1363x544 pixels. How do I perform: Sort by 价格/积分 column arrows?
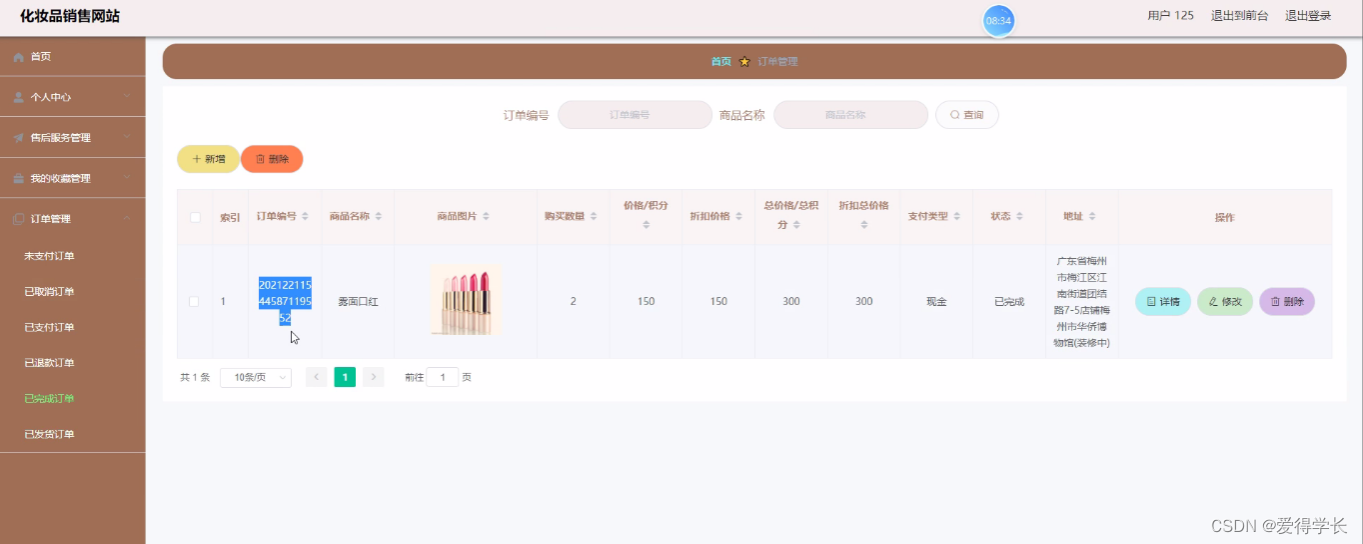646,225
